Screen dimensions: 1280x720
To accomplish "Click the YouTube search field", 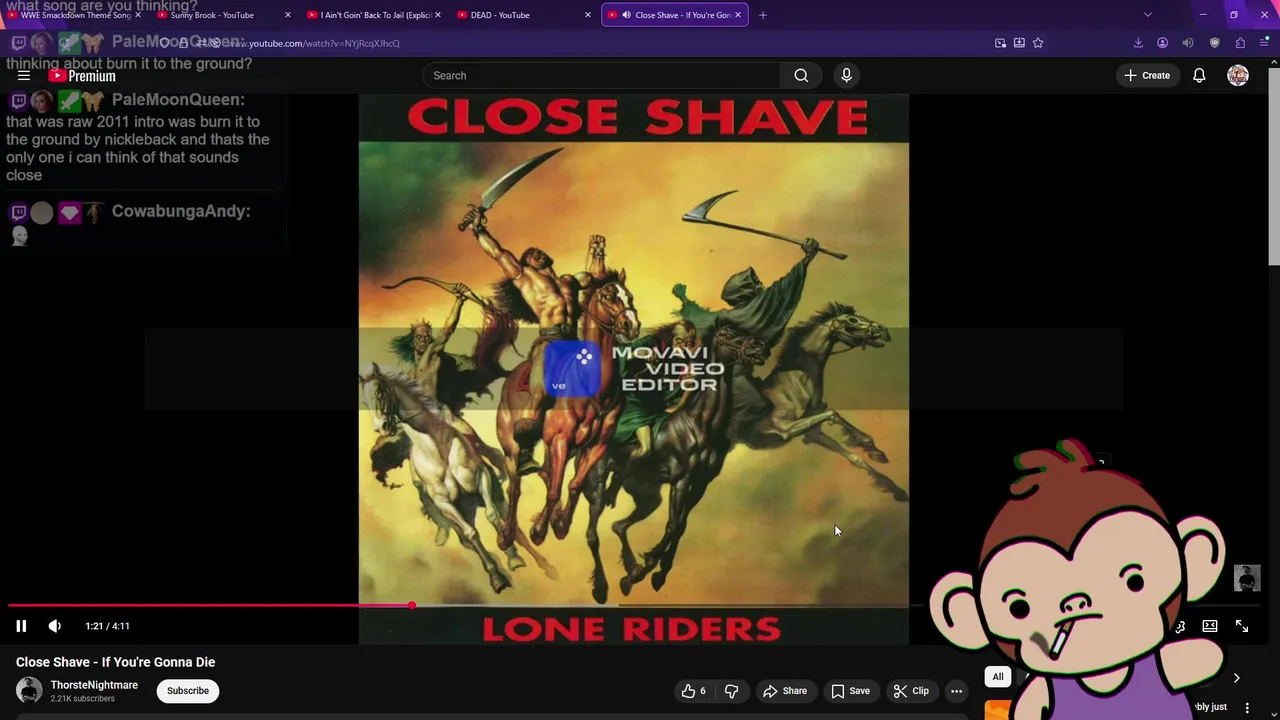I will (602, 75).
